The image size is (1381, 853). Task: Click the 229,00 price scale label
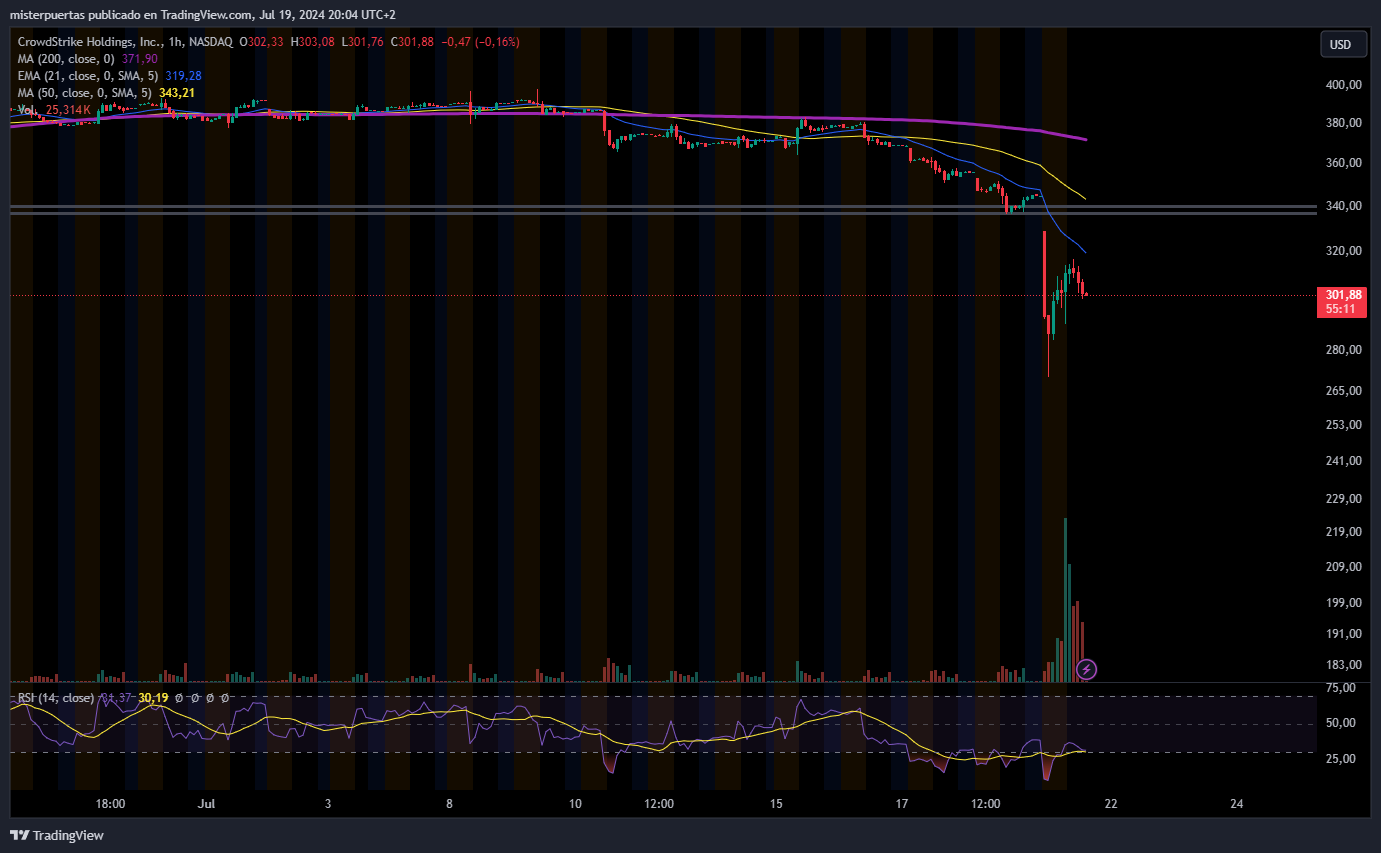1345,499
